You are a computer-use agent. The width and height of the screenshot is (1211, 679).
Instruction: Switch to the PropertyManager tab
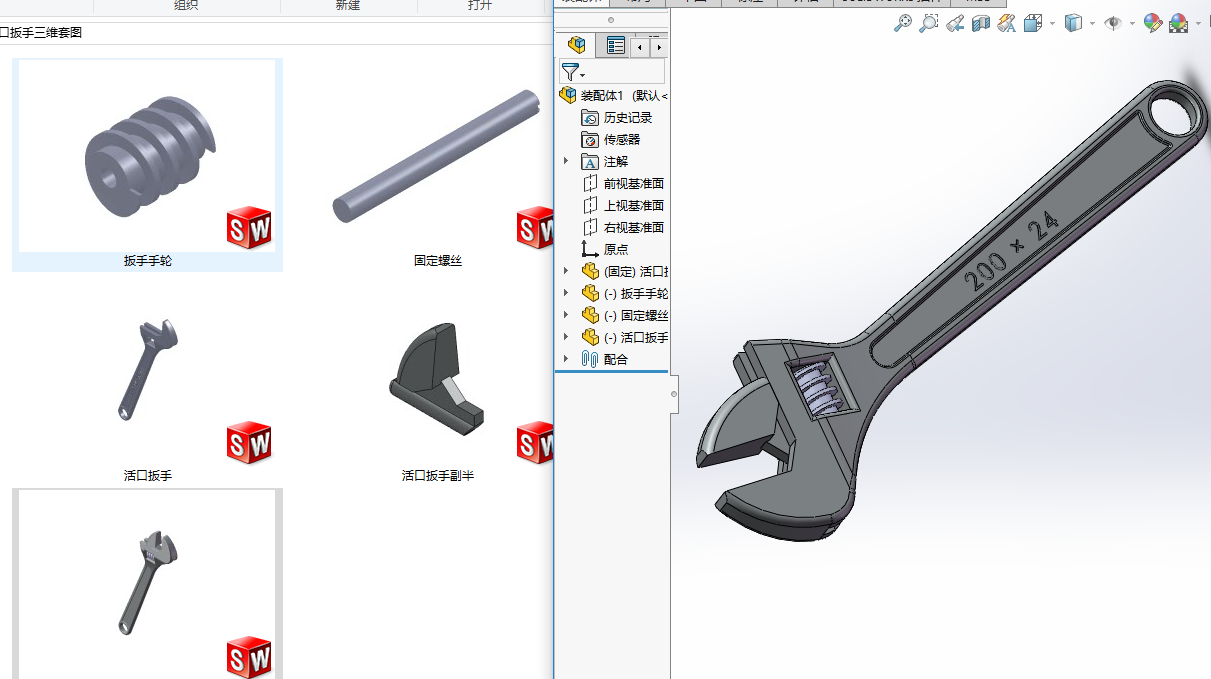pyautogui.click(x=616, y=45)
